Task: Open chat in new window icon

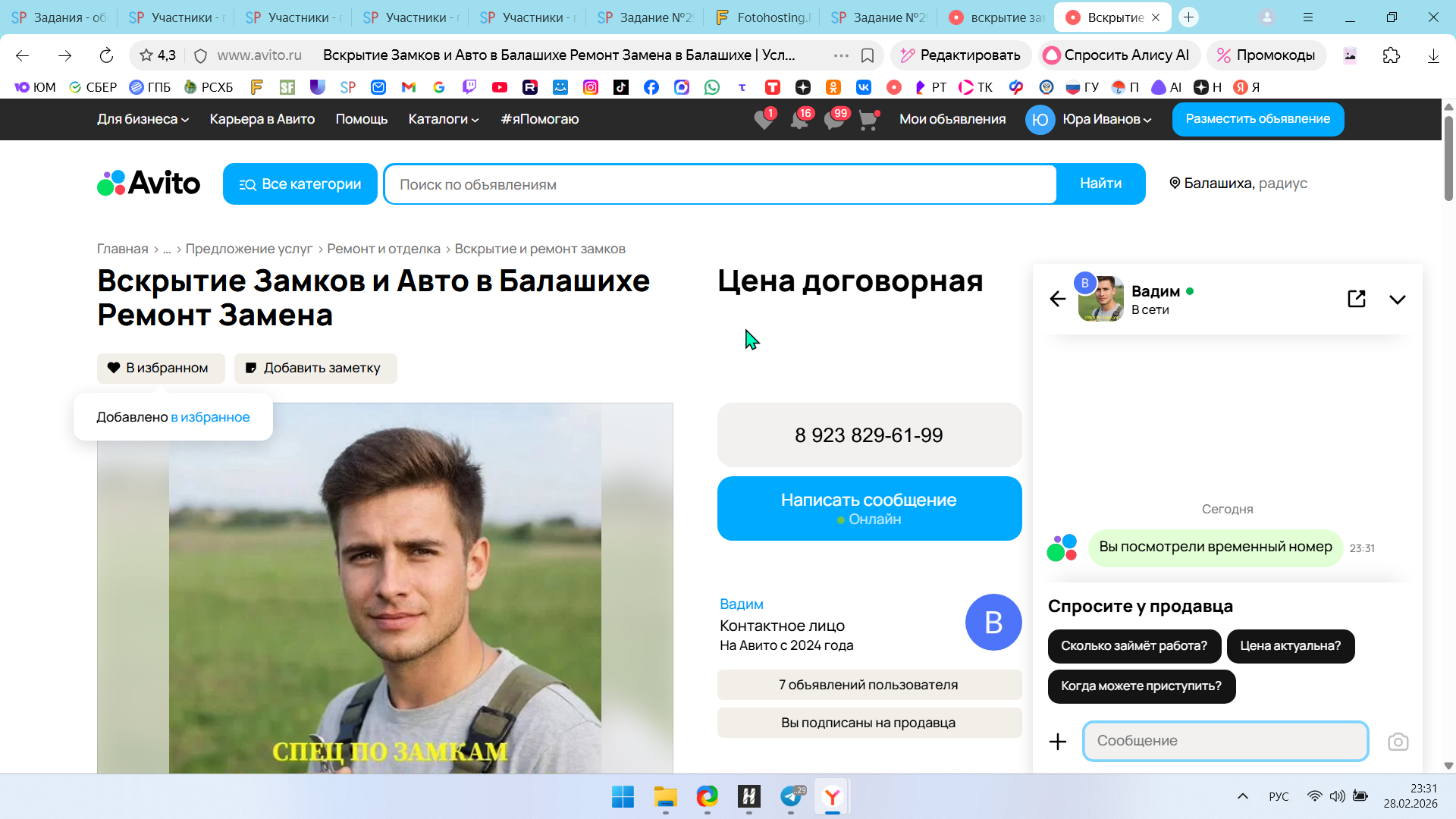Action: pos(1356,299)
